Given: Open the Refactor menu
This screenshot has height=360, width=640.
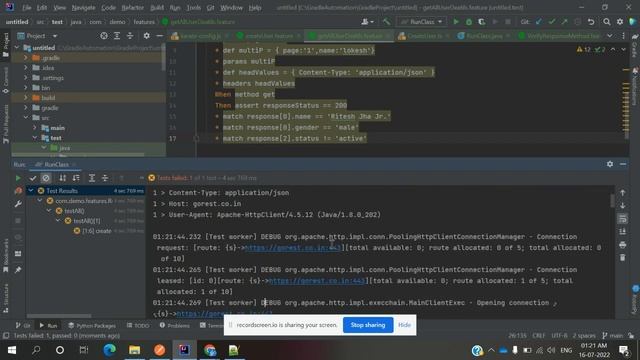Looking at the screenshot, I should coord(133,7).
